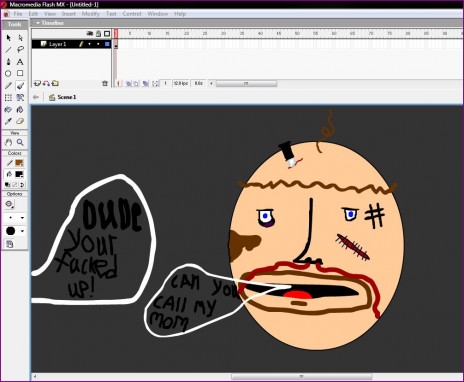Select the Line tool

(x=9, y=50)
